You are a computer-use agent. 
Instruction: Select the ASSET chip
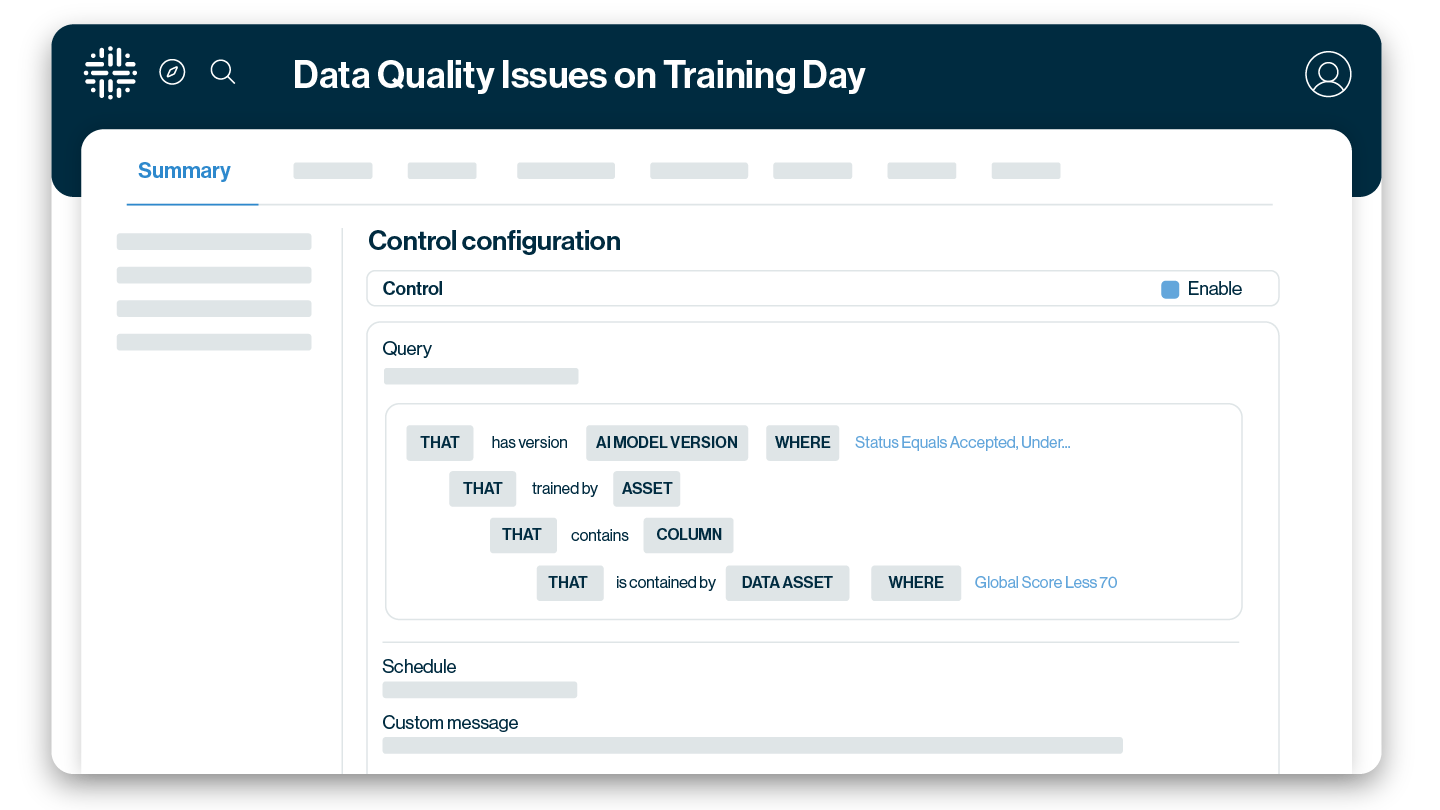[x=647, y=489]
